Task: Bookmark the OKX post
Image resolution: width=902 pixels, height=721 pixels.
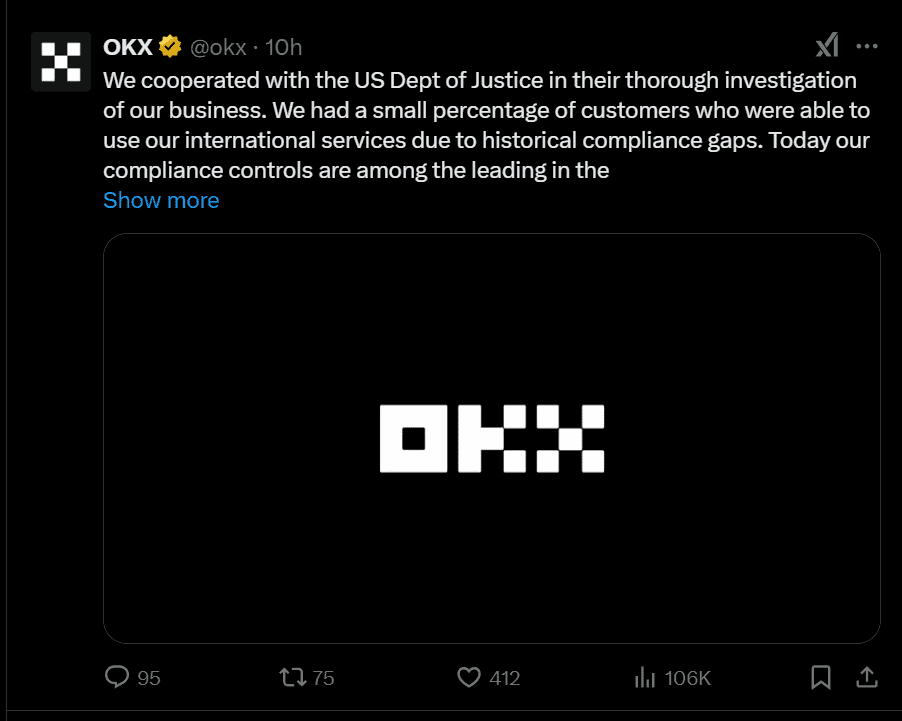Action: coord(821,677)
